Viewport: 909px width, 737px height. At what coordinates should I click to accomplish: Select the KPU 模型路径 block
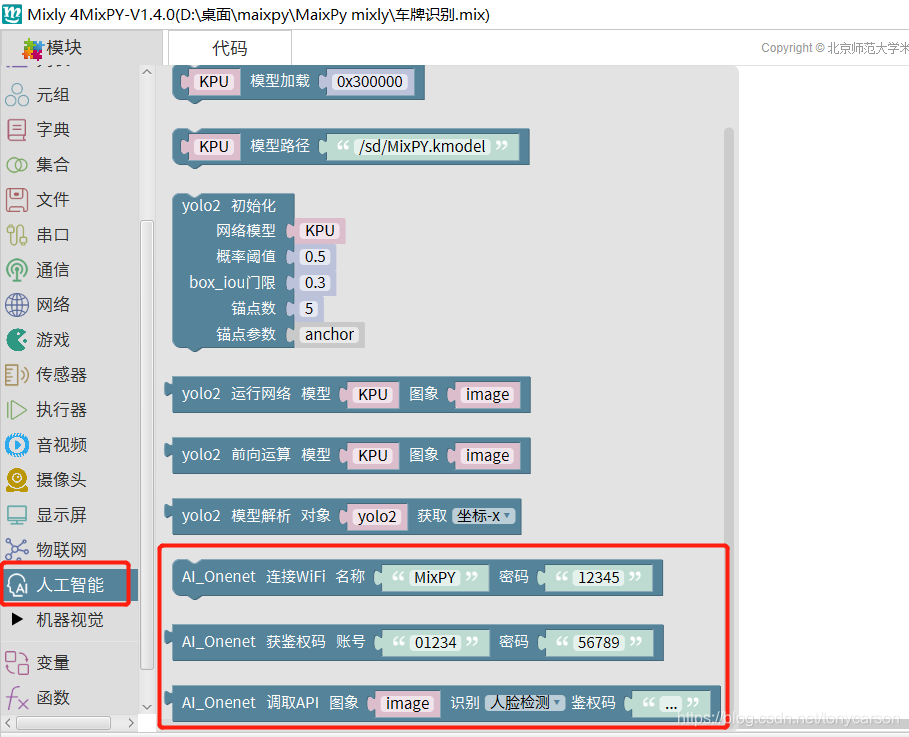pos(351,147)
